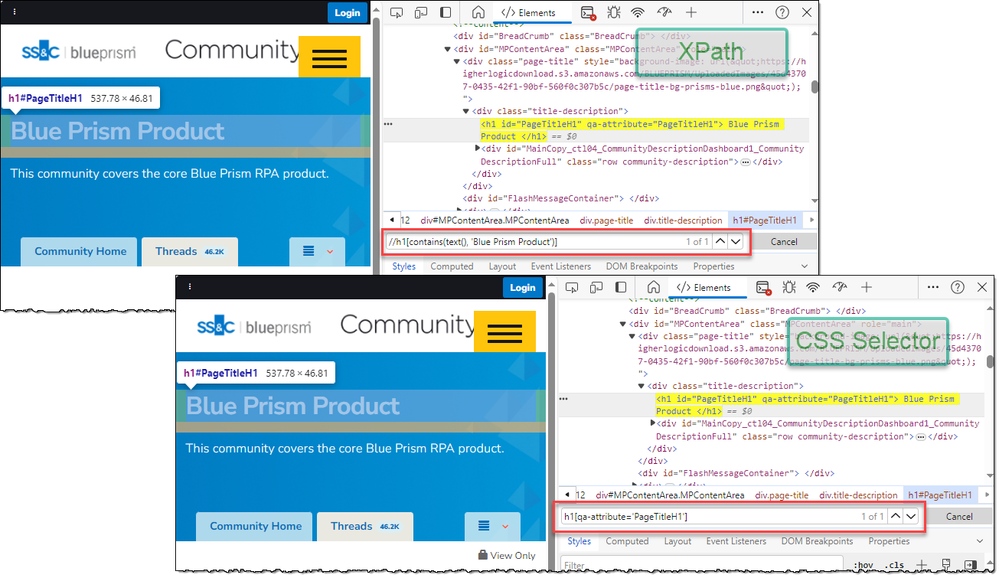Image resolution: width=999 pixels, height=578 pixels.
Task: Toggle element inspect tool in upper DevTools
Action: (x=396, y=13)
